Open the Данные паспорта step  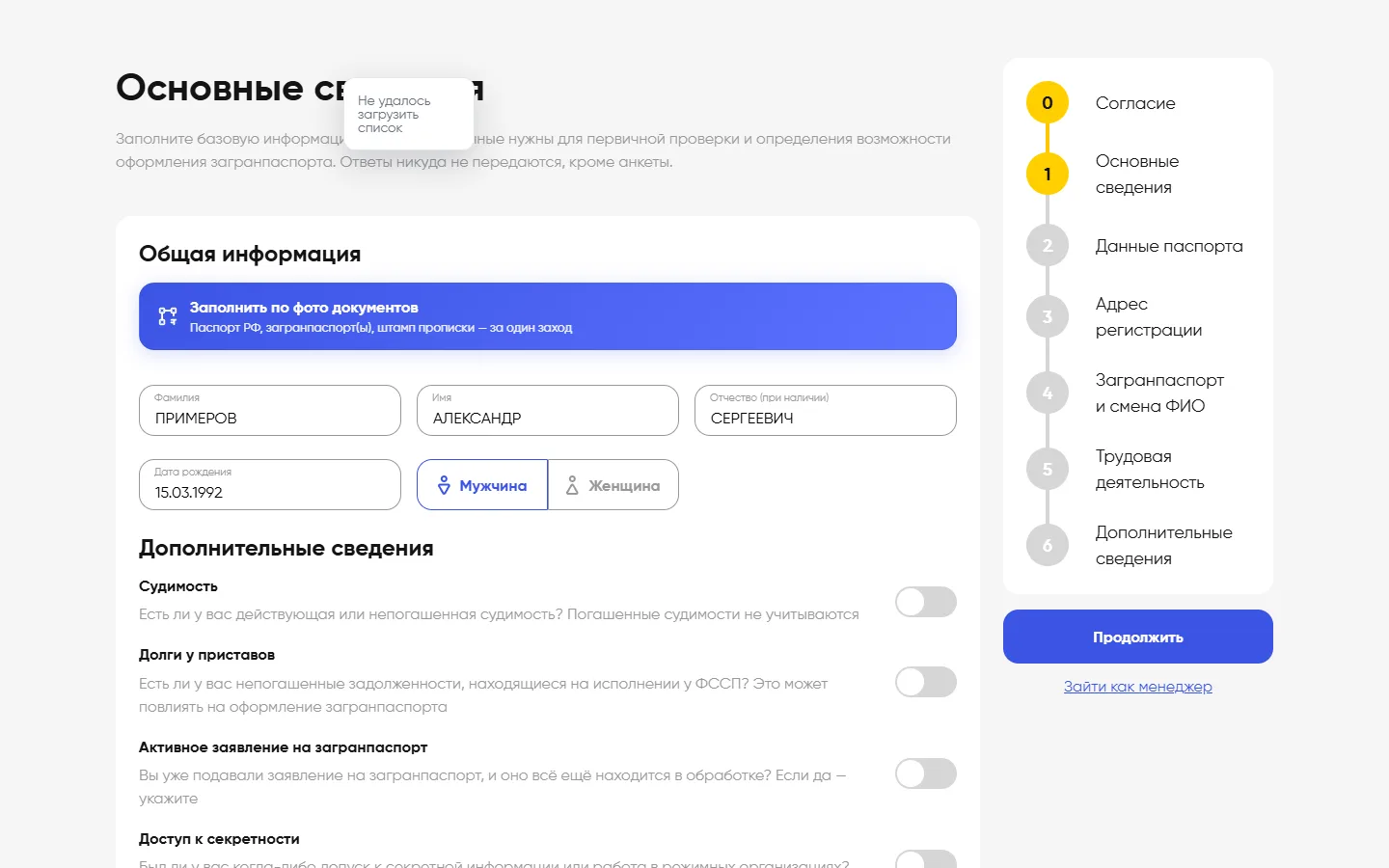point(1169,246)
